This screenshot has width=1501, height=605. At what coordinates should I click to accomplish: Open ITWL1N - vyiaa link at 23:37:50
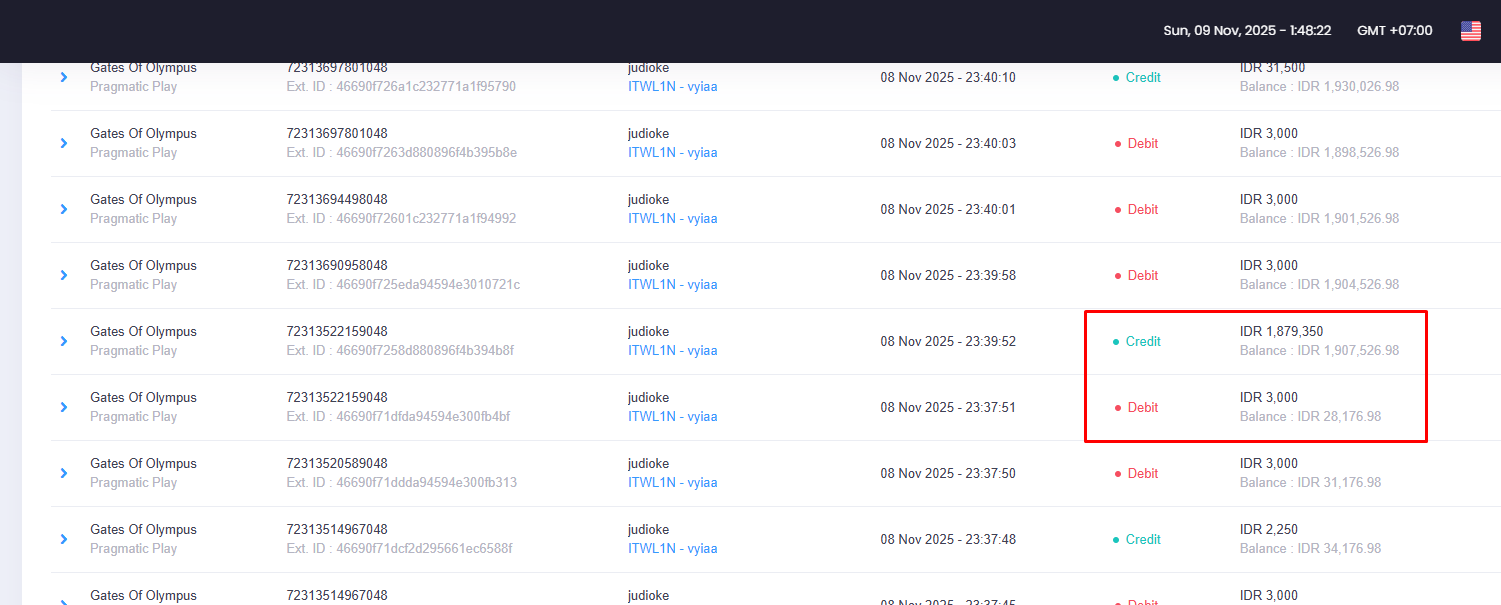(x=672, y=483)
